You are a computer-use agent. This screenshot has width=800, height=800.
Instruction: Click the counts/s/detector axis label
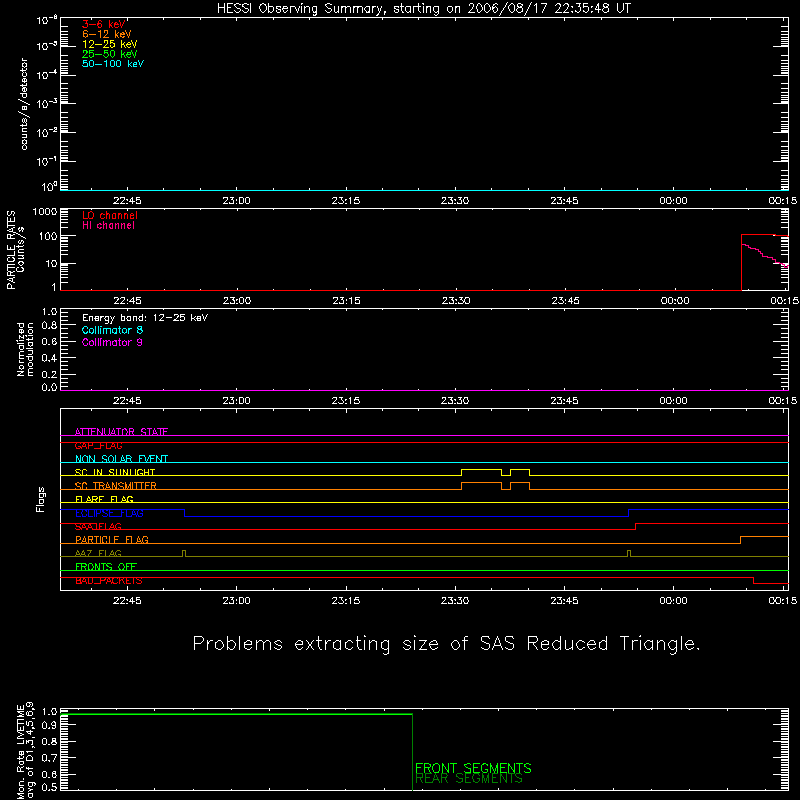coord(24,104)
